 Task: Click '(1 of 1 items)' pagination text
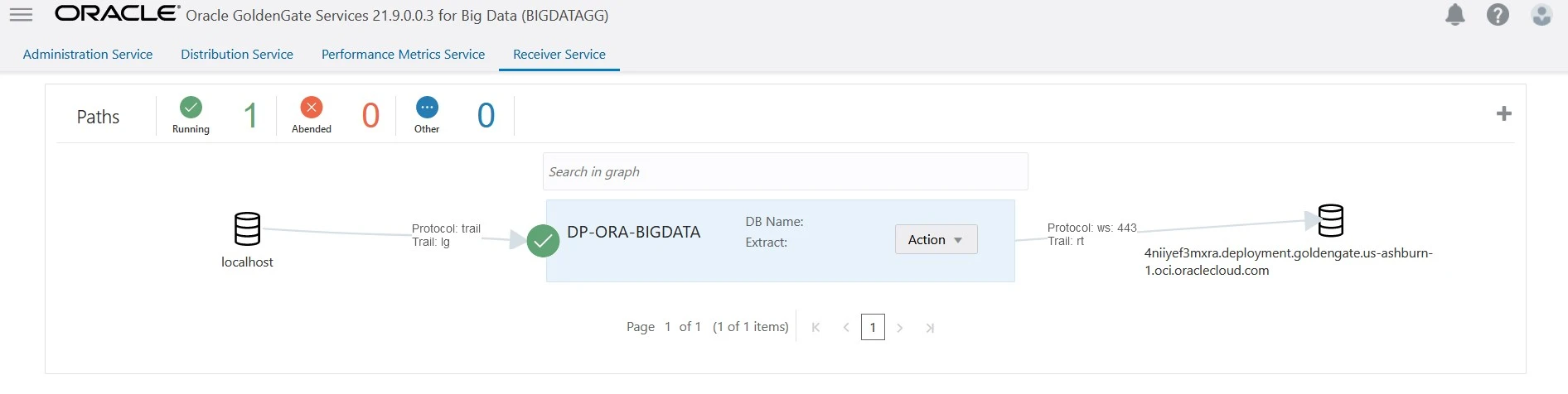(751, 327)
